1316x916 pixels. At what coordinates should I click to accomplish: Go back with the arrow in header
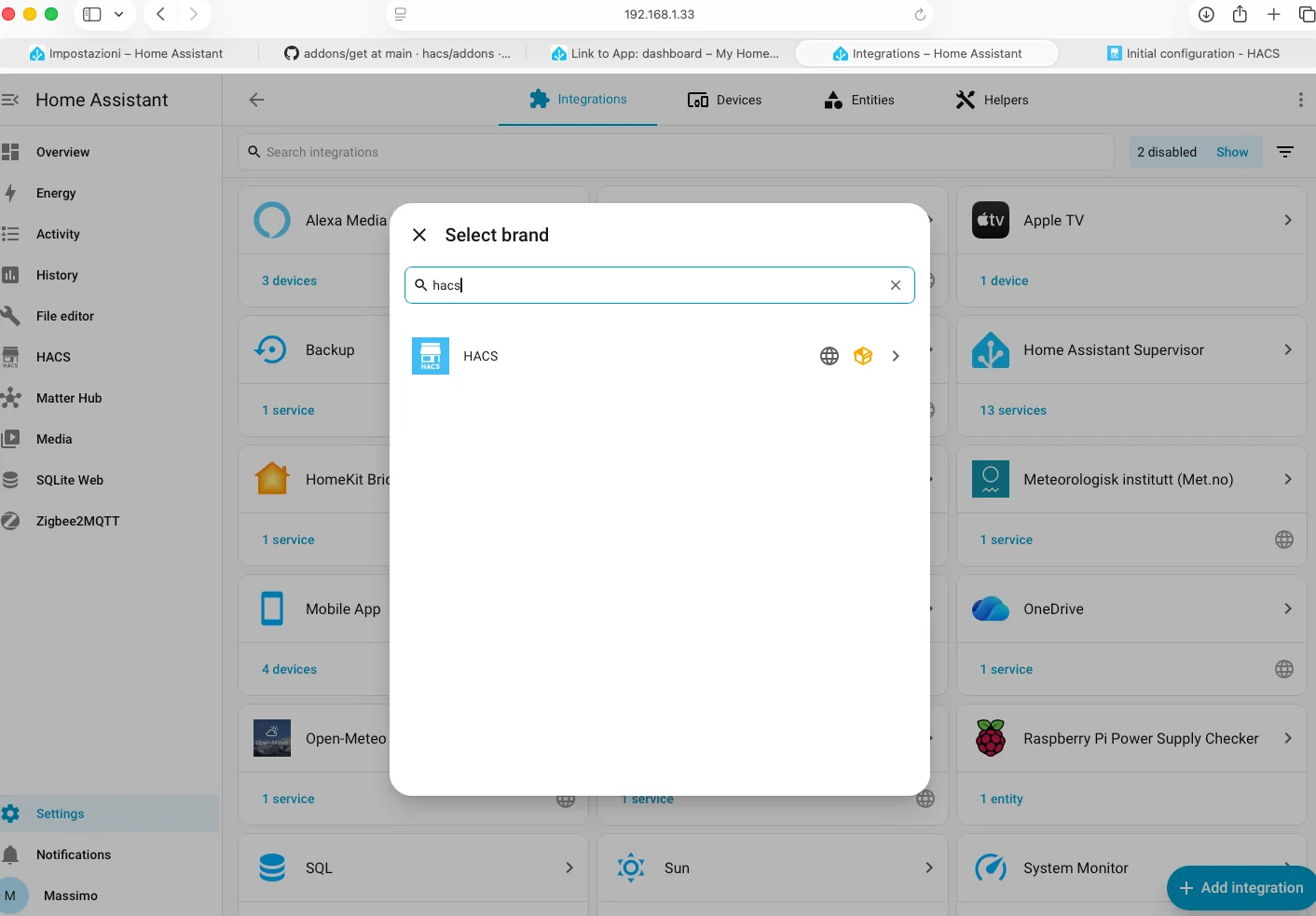(x=256, y=100)
